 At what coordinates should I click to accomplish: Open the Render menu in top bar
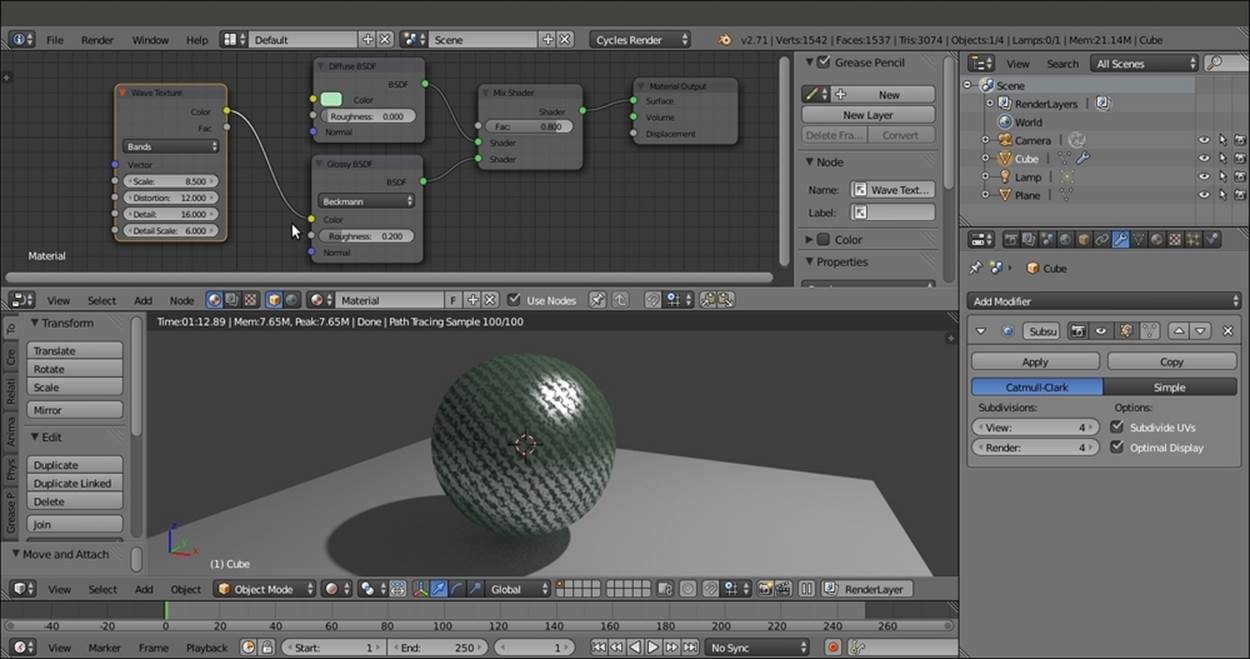click(97, 40)
